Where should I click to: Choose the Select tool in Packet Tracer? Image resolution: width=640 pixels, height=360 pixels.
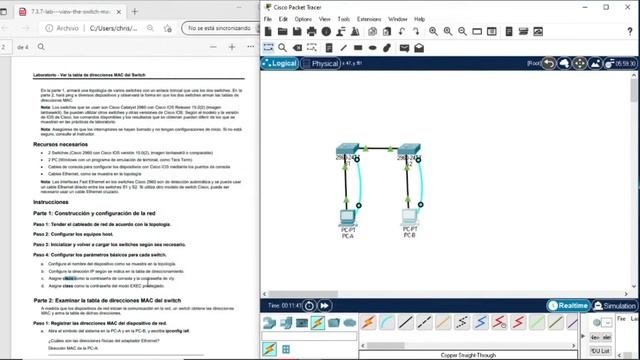click(268, 48)
